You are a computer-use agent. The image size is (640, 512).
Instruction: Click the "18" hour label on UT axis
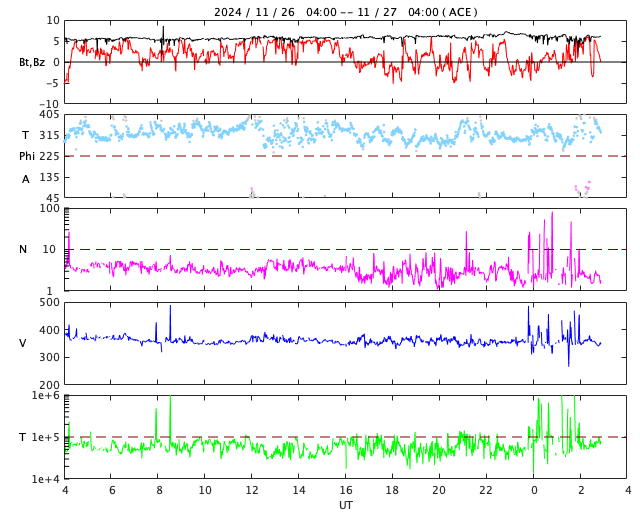pos(392,490)
